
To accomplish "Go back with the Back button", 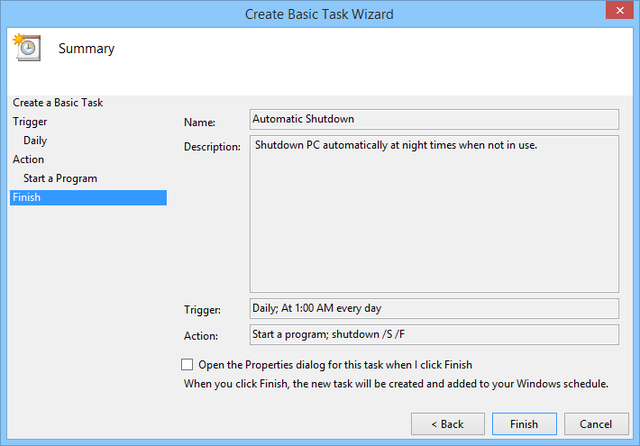I will click(448, 424).
